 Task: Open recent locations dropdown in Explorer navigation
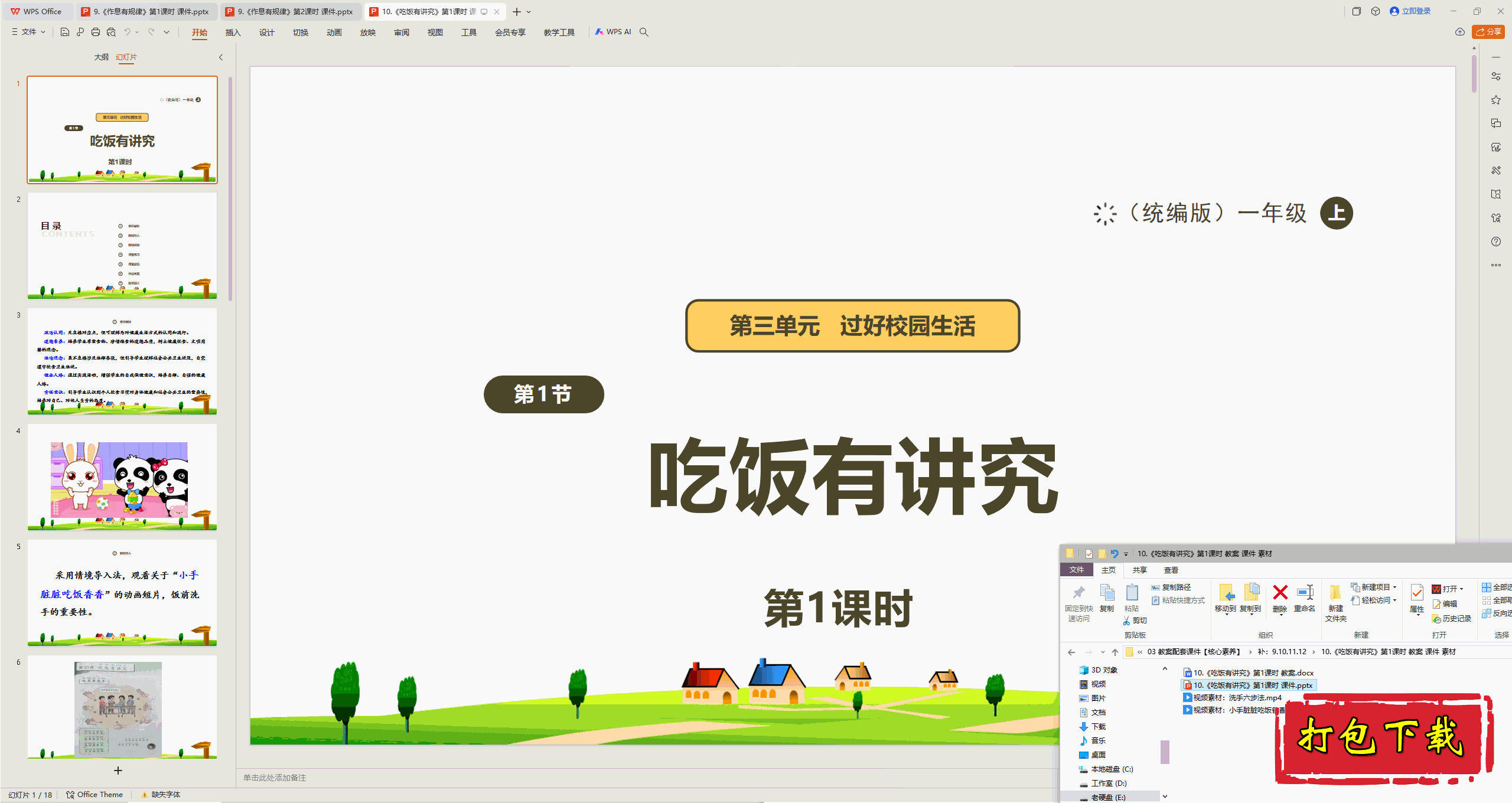tap(1103, 652)
